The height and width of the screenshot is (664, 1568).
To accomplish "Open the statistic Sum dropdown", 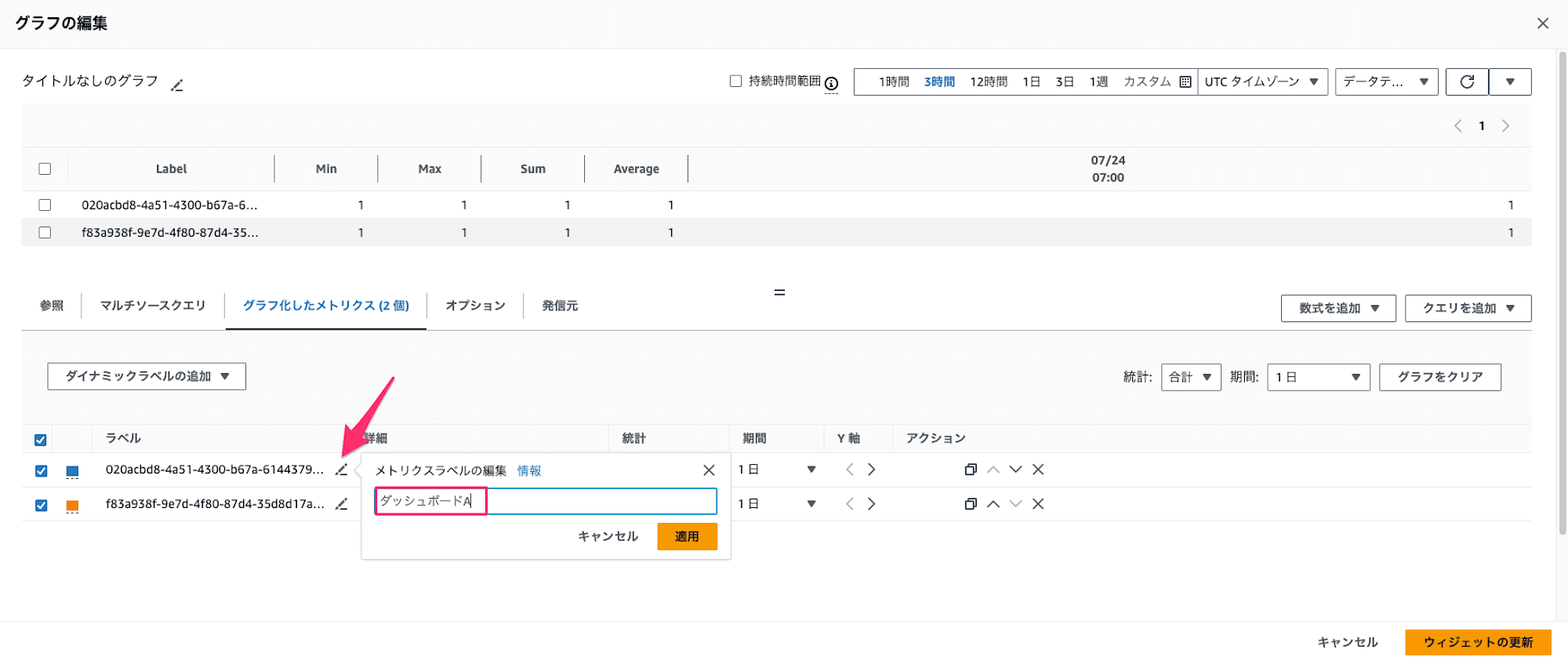I will (x=1191, y=377).
